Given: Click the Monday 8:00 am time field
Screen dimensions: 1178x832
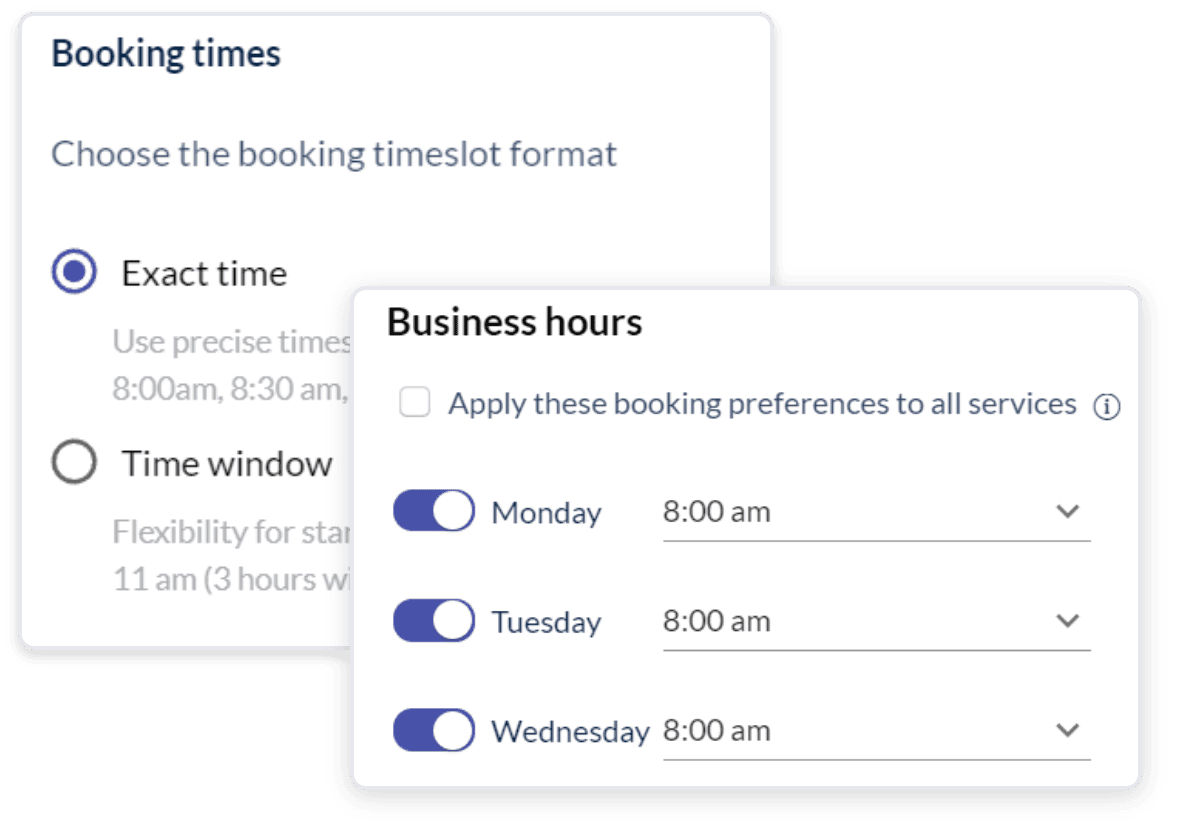Looking at the screenshot, I should (x=715, y=511).
